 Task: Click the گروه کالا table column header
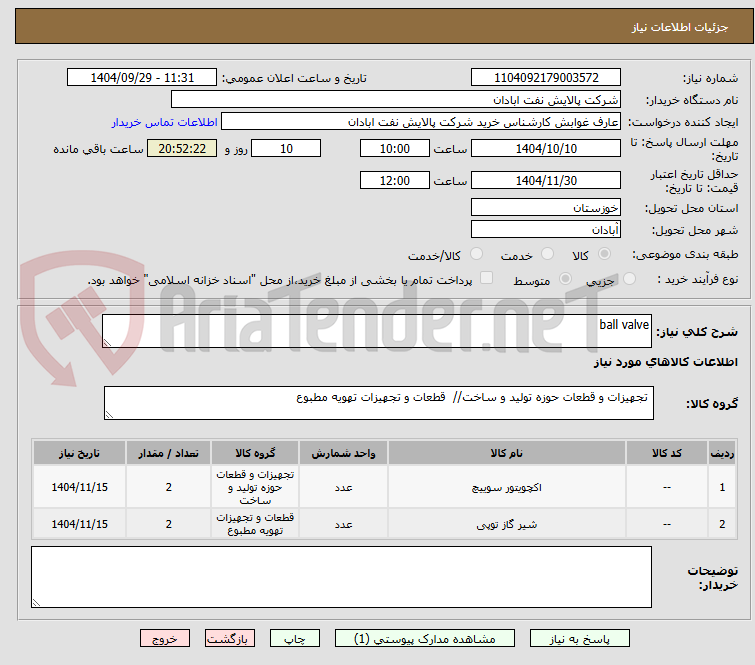tap(255, 453)
